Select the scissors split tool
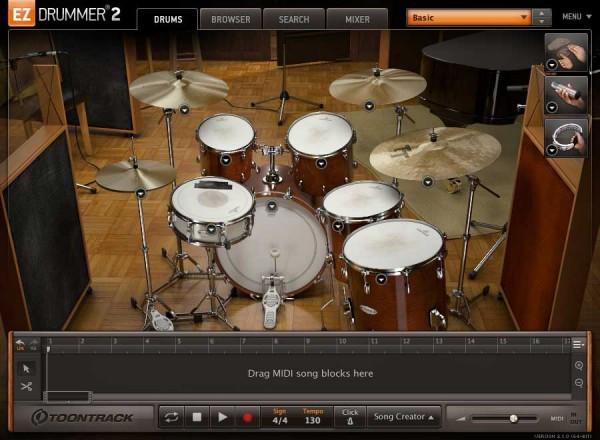This screenshot has height=440, width=600. 26,386
